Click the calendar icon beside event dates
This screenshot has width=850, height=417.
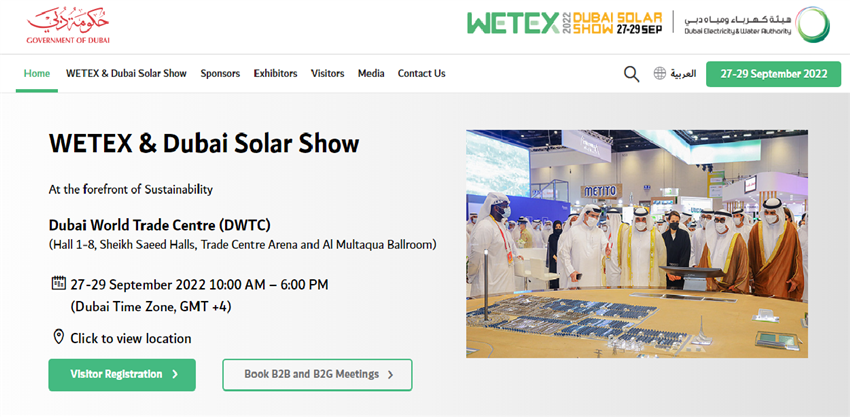pyautogui.click(x=58, y=284)
